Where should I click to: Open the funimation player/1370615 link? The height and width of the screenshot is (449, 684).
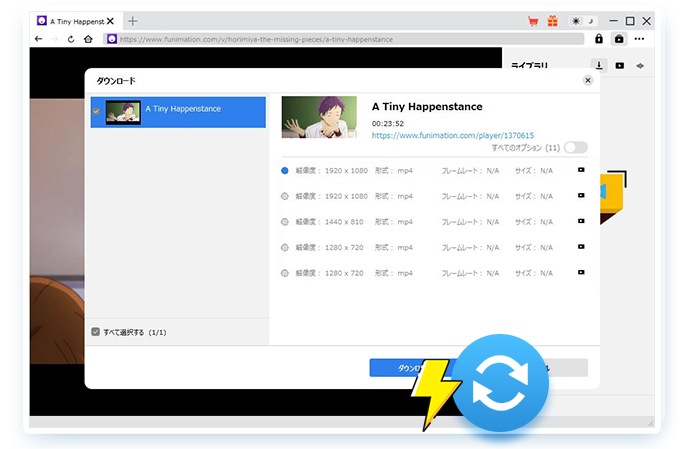(452, 135)
